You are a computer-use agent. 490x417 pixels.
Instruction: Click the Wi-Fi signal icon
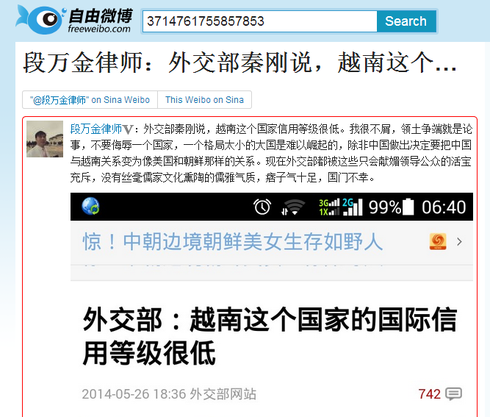pyautogui.click(x=292, y=207)
